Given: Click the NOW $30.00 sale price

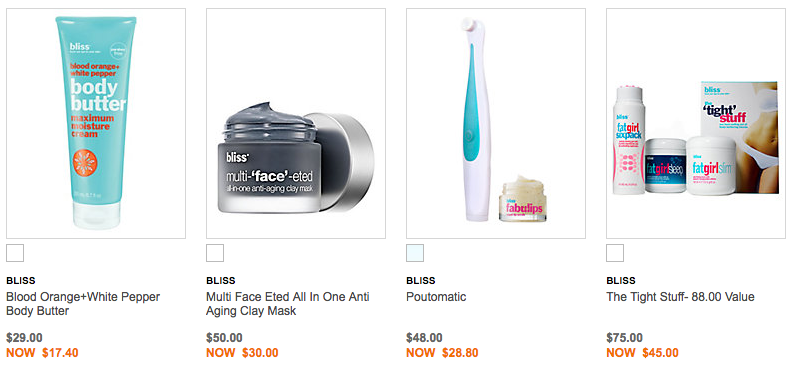Looking at the screenshot, I should click(243, 353).
